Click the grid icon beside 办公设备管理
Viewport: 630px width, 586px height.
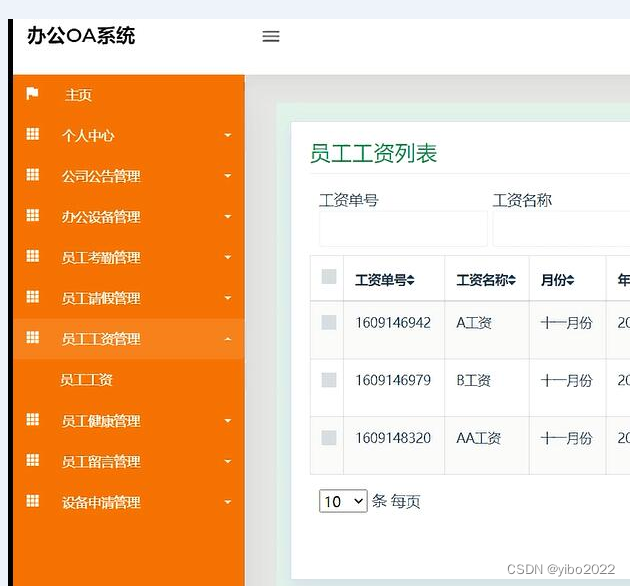click(33, 215)
